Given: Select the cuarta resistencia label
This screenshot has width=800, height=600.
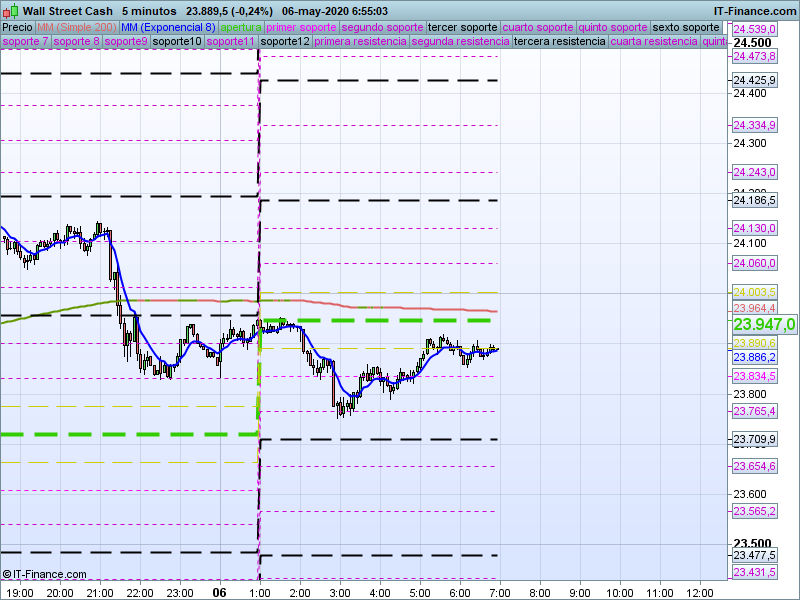Looking at the screenshot, I should coord(654,42).
